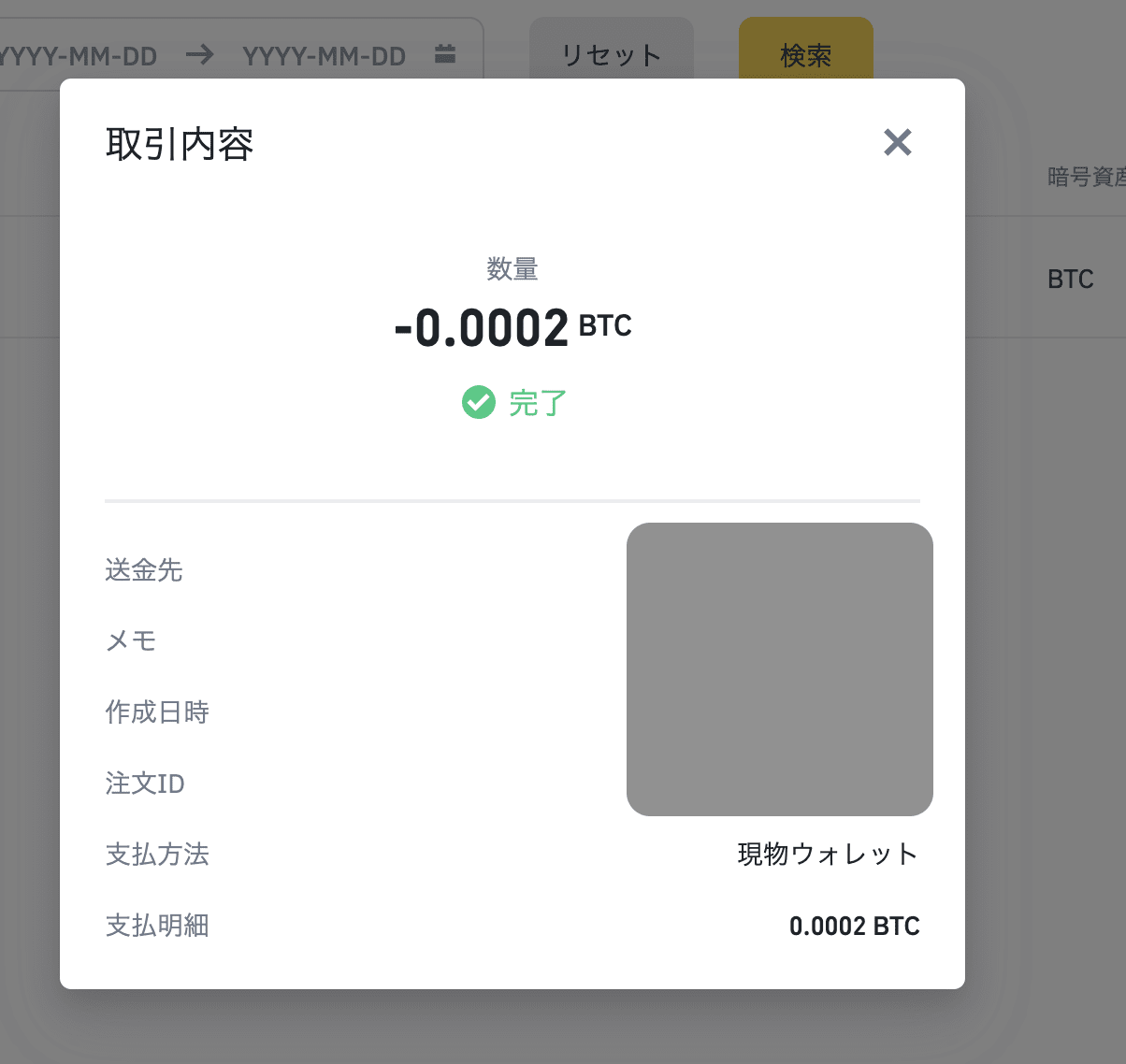Screen dimensions: 1126x1064
Task: Click the 送金先 label
Action: tap(144, 570)
